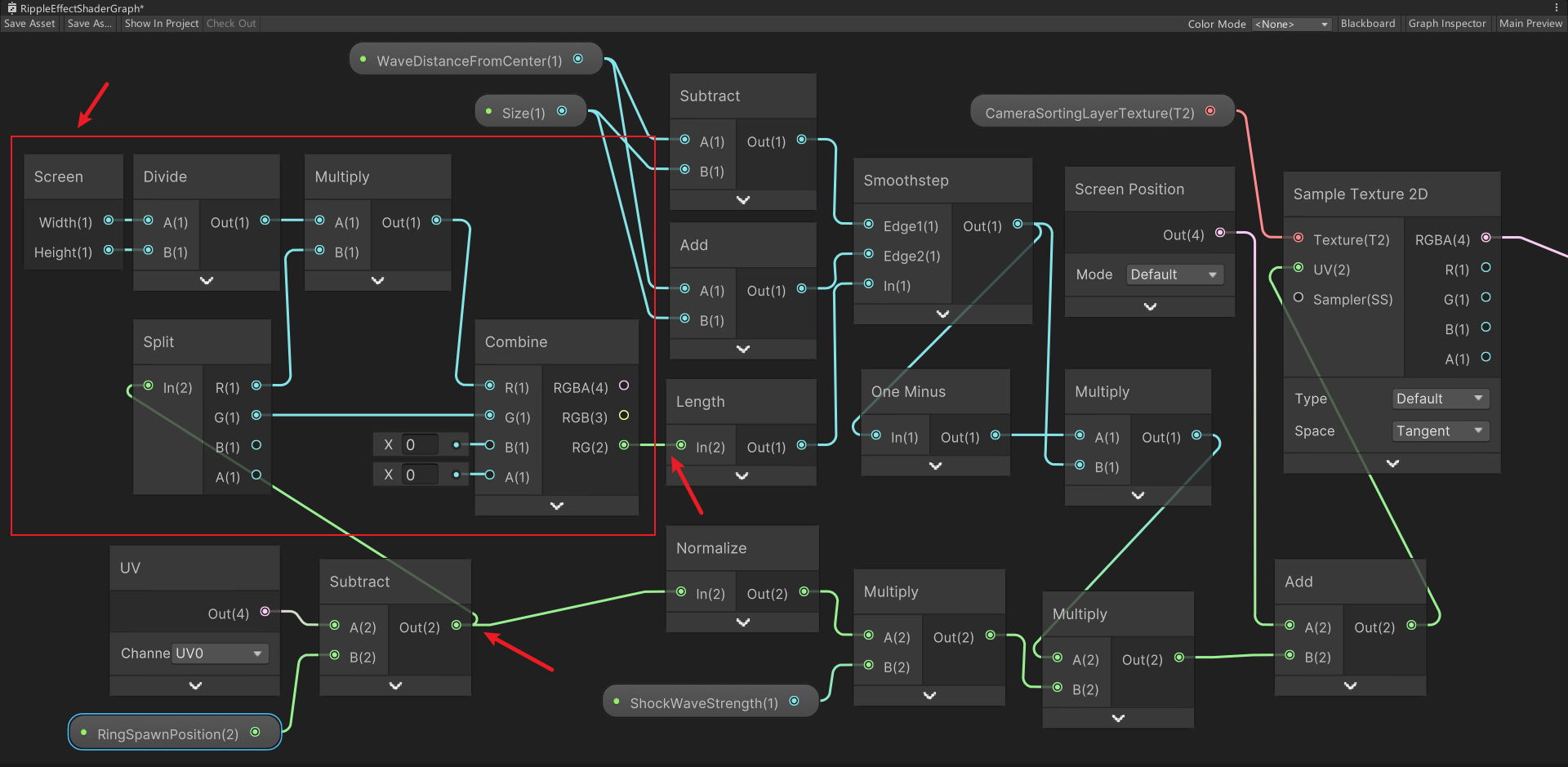The height and width of the screenshot is (767, 1568).
Task: Click Sample Texture 2D Sampler input port
Action: coord(1298,297)
